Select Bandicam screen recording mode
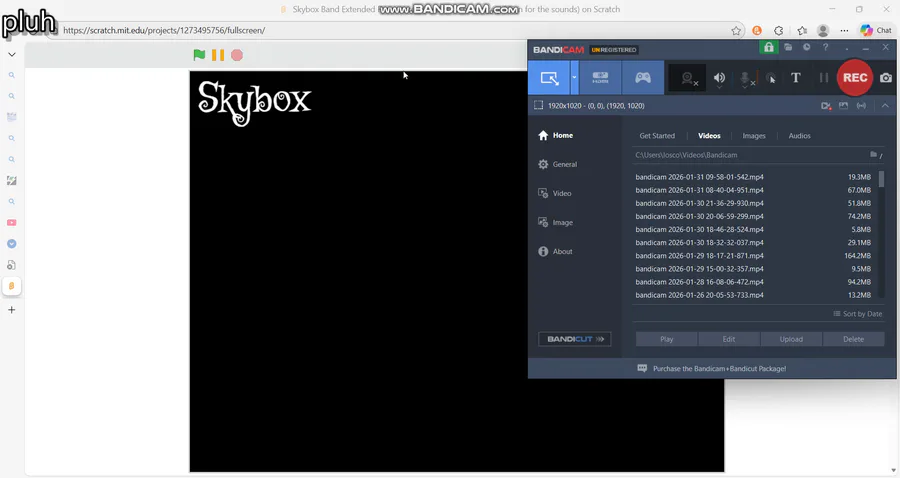The image size is (900, 478). [x=549, y=78]
